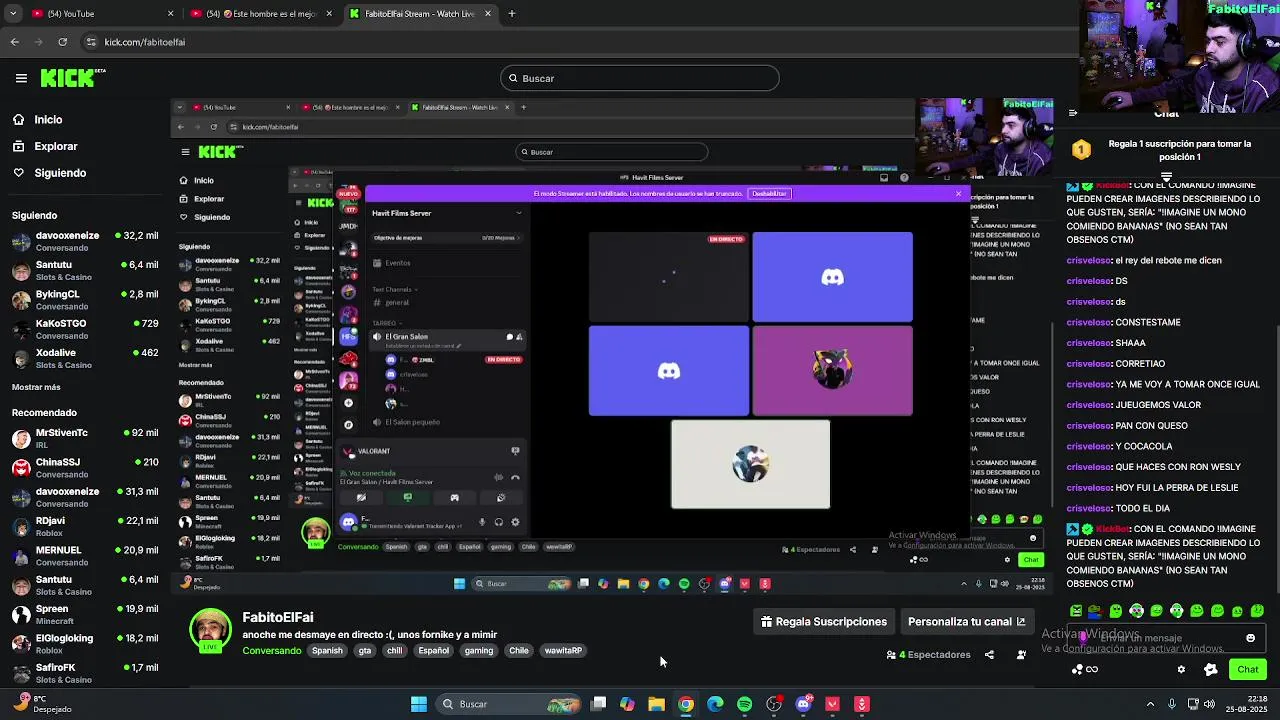Open recommended channel MERNUEL
This screenshot has height=720, width=1280.
coord(85,555)
